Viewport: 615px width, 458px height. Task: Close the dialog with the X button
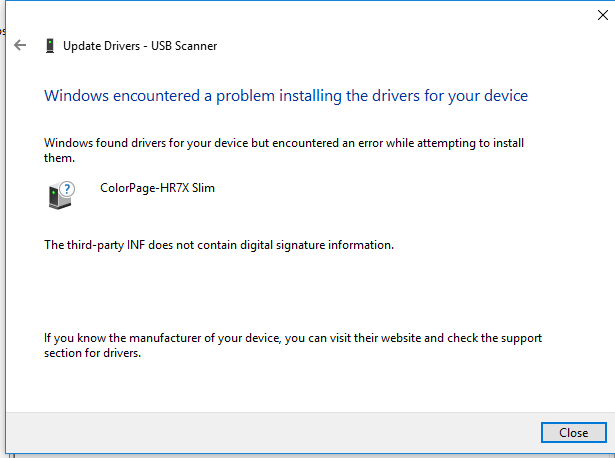[x=602, y=15]
